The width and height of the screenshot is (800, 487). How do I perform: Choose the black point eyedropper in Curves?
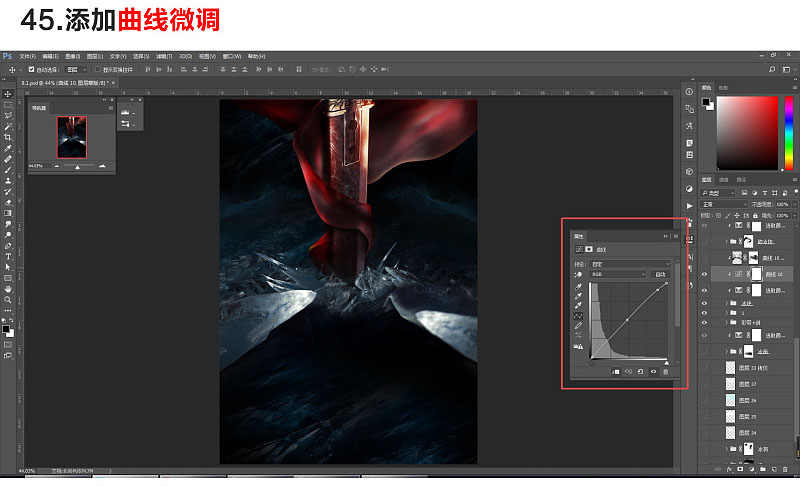tap(578, 287)
